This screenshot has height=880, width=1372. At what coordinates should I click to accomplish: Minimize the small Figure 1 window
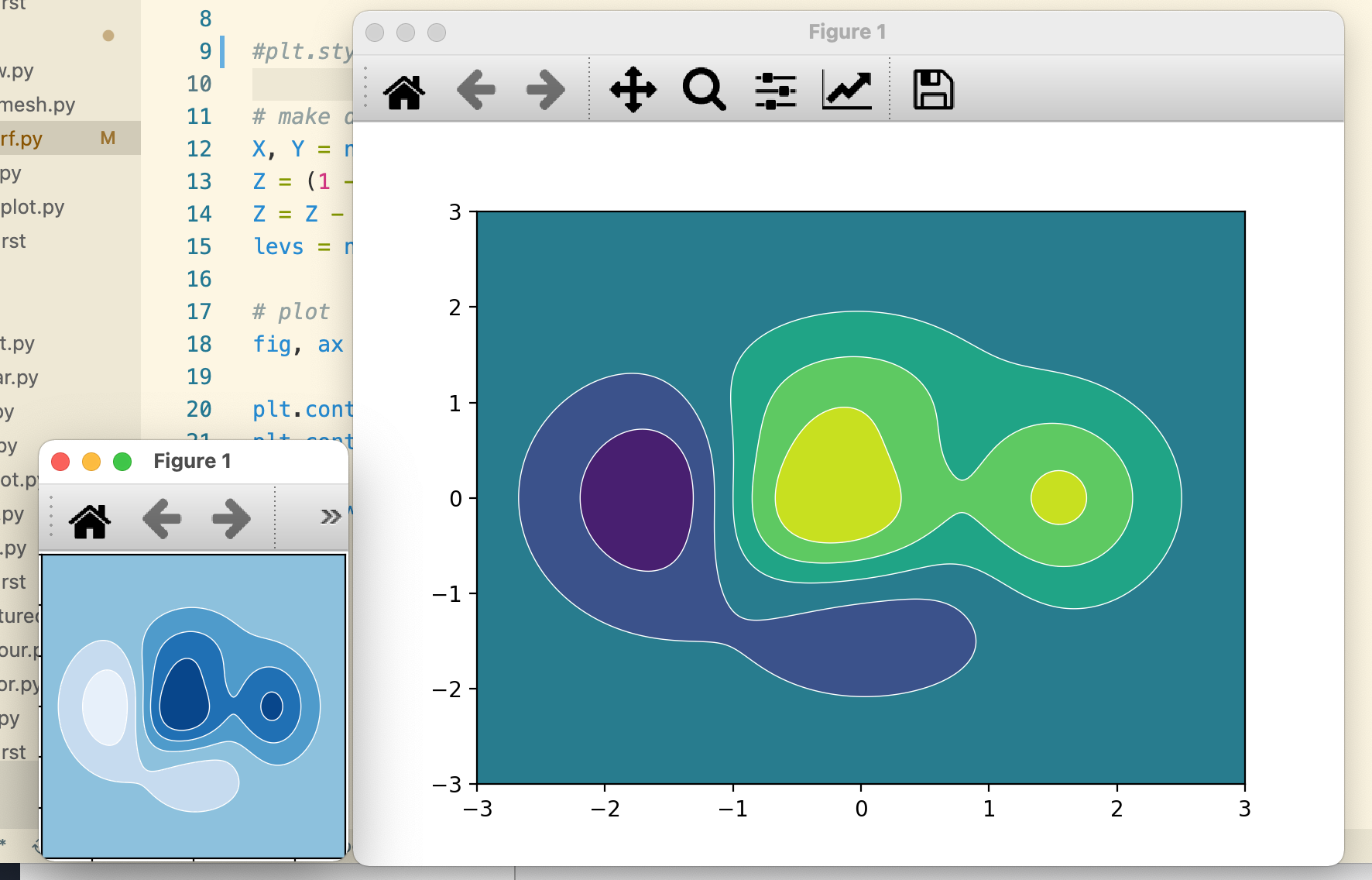tap(91, 462)
